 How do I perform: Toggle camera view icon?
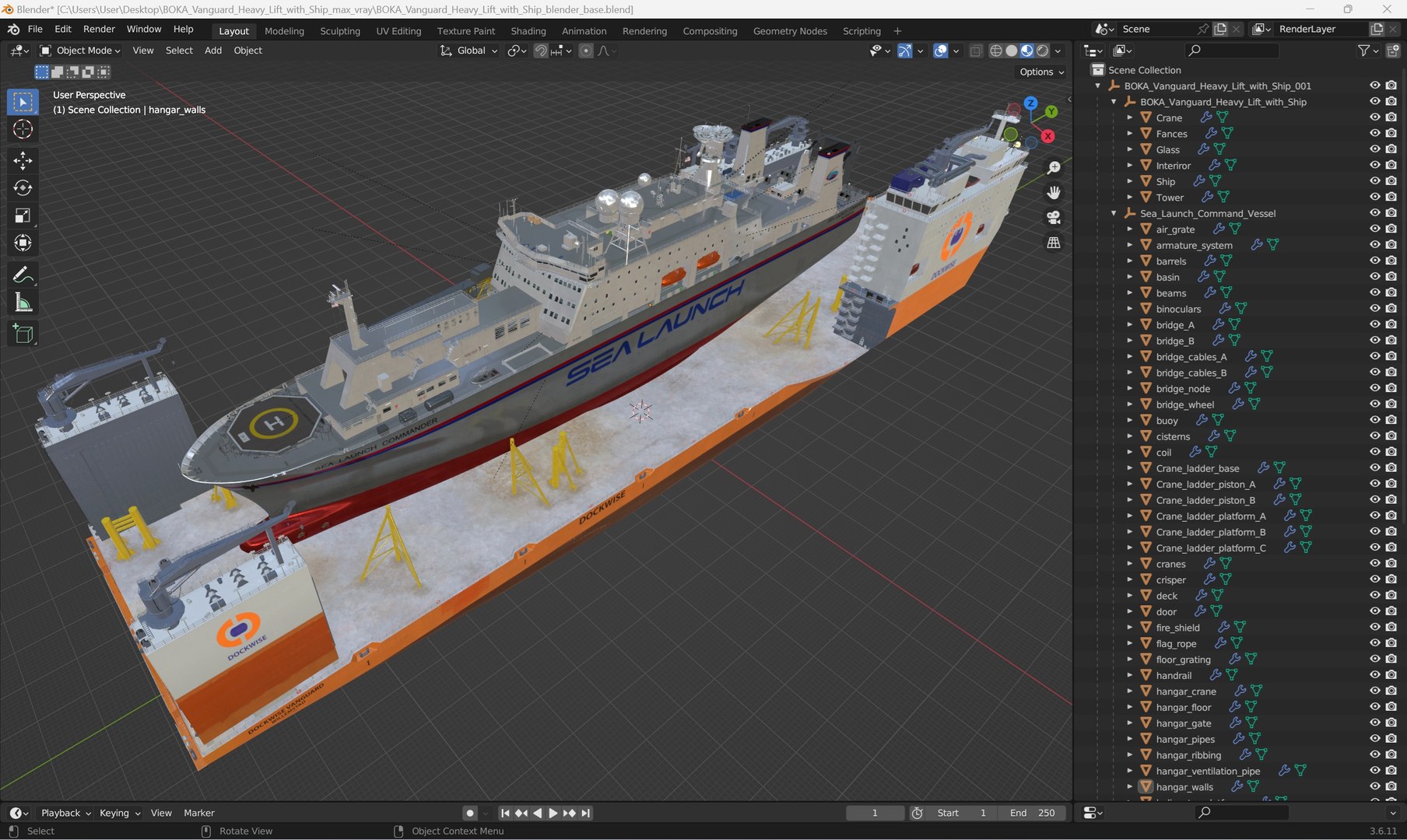[x=1054, y=217]
